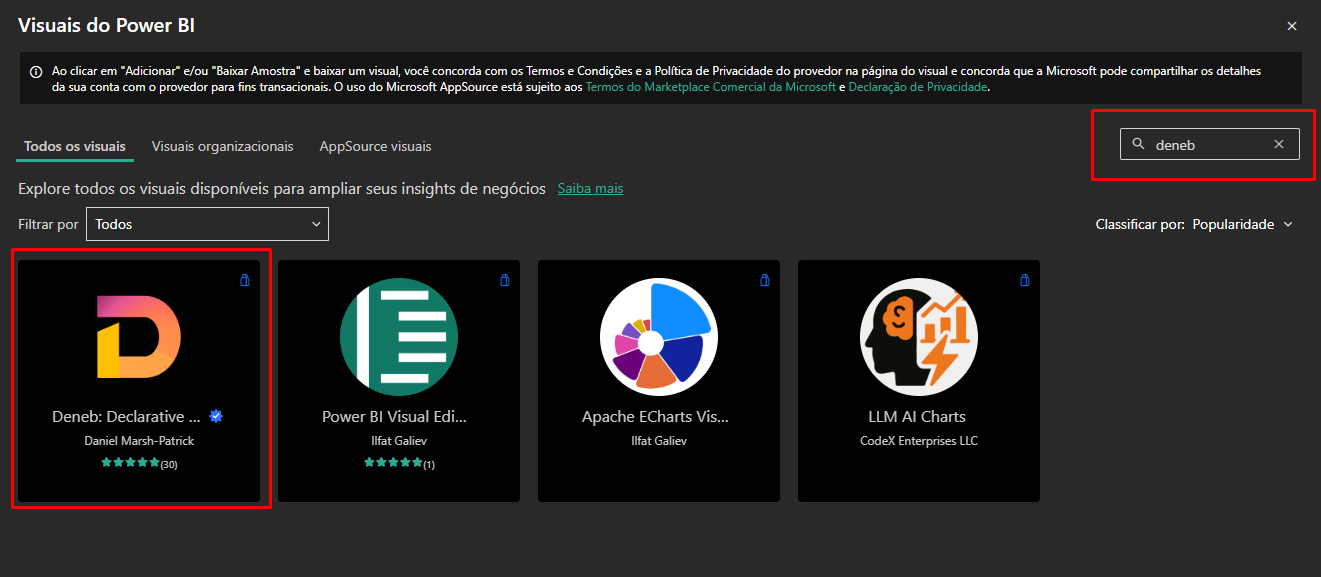Open the Deneb visual card thumbnail
This screenshot has width=1321, height=577.
pos(140,336)
